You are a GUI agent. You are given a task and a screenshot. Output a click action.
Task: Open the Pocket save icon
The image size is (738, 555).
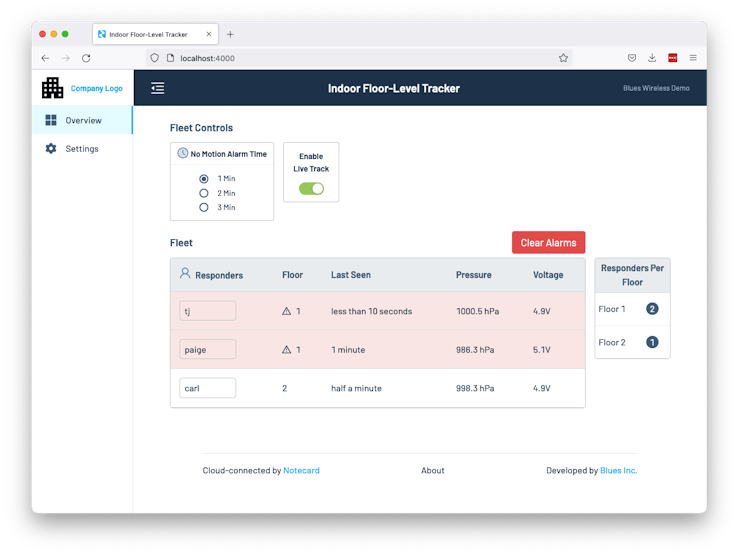(x=632, y=58)
